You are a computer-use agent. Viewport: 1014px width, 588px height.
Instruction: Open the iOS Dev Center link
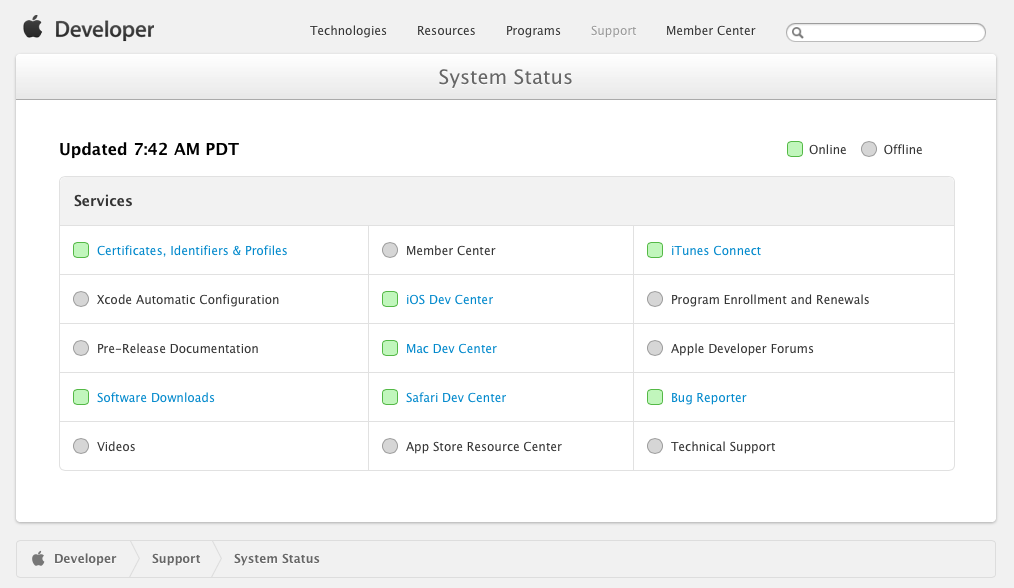click(449, 299)
